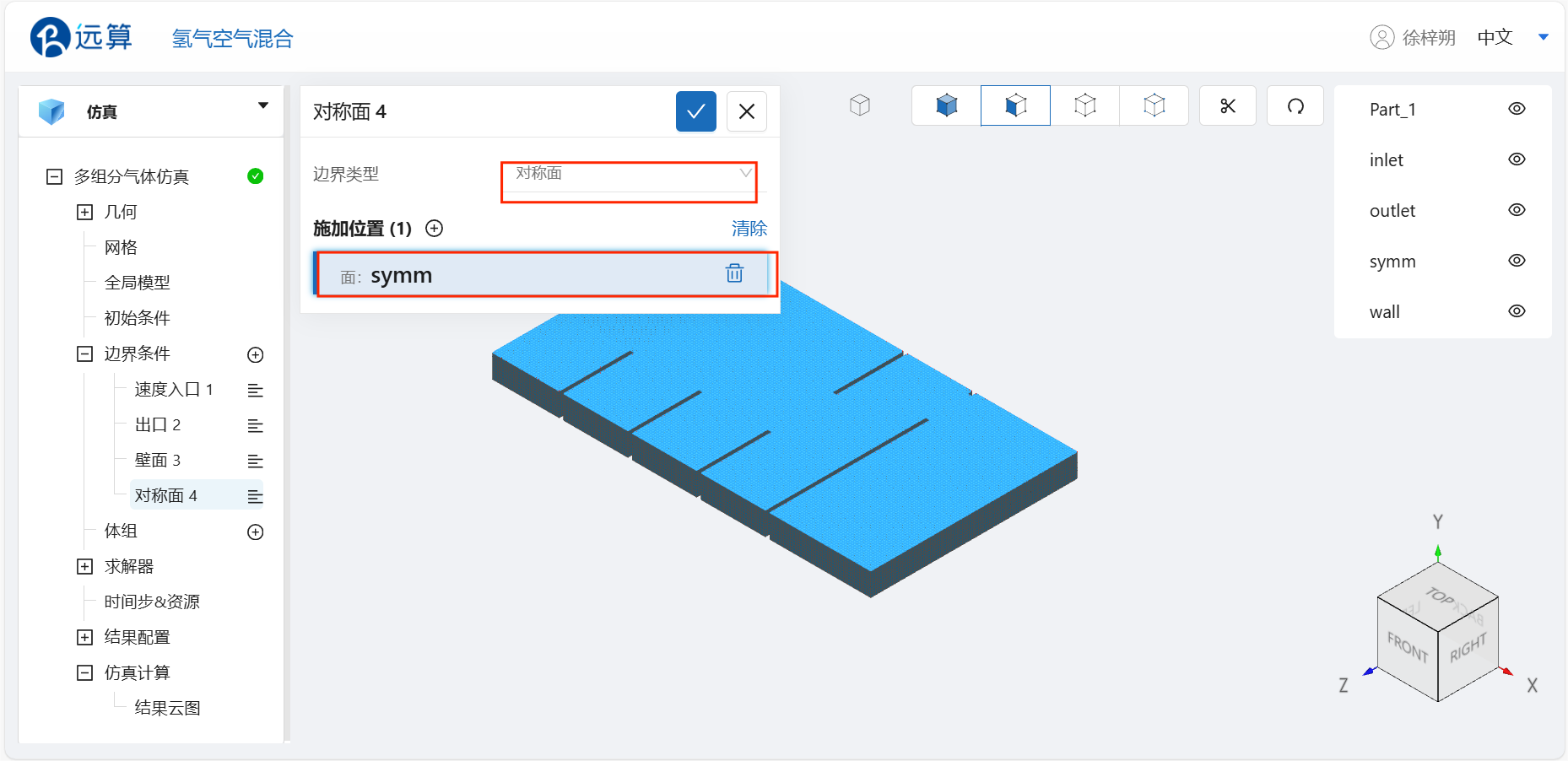Click the 仿真 blue cube icon

[x=51, y=111]
